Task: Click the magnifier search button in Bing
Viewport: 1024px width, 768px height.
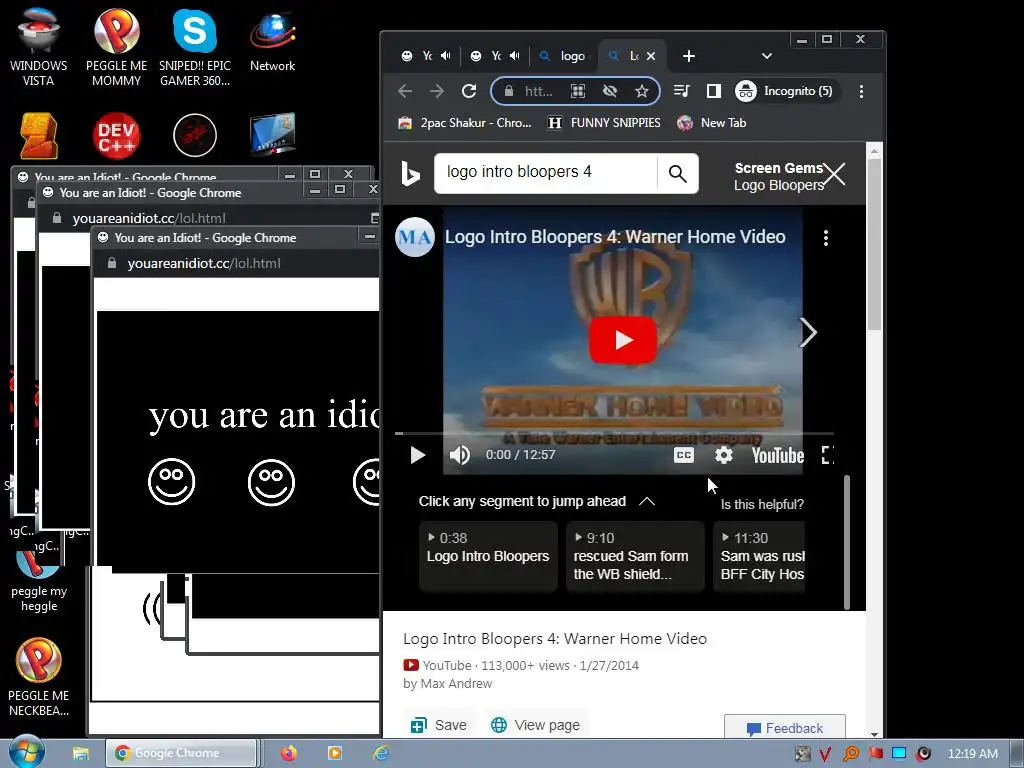Action: coord(678,174)
